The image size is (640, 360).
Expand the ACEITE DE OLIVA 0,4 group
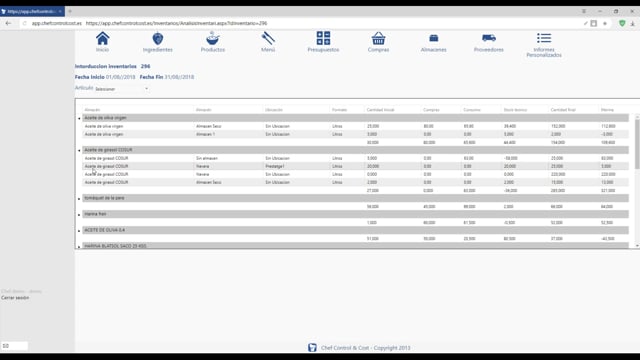[x=79, y=231]
